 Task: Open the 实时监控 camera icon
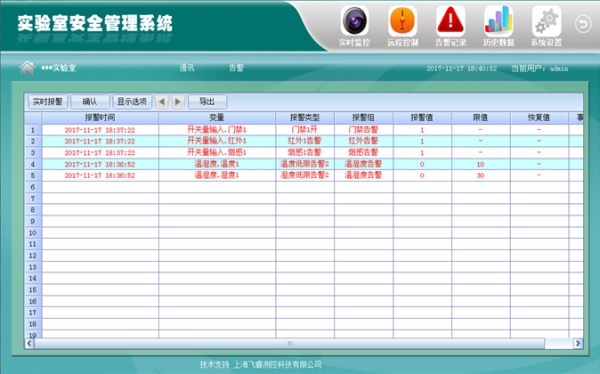tap(354, 21)
